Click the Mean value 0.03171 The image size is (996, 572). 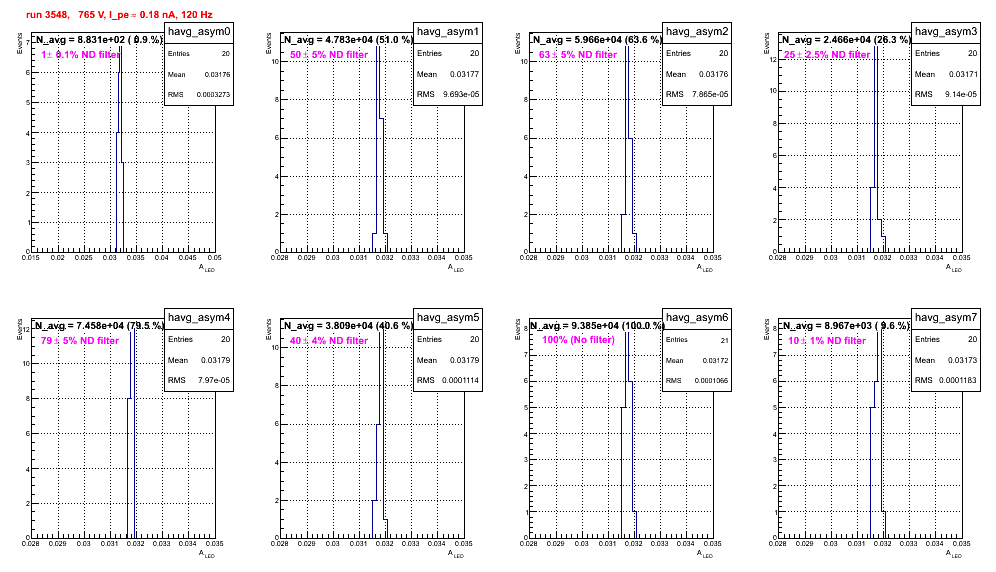click(x=963, y=74)
